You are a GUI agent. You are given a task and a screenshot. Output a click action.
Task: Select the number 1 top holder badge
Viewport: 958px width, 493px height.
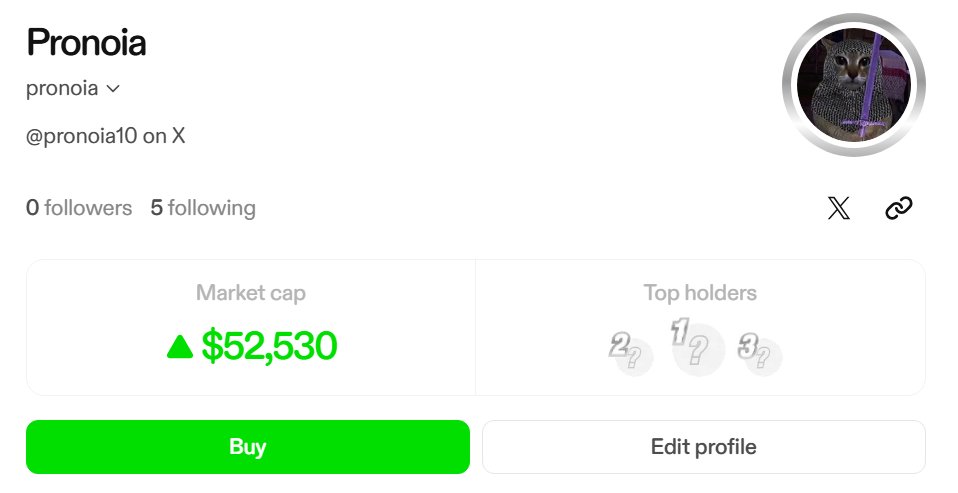point(696,345)
